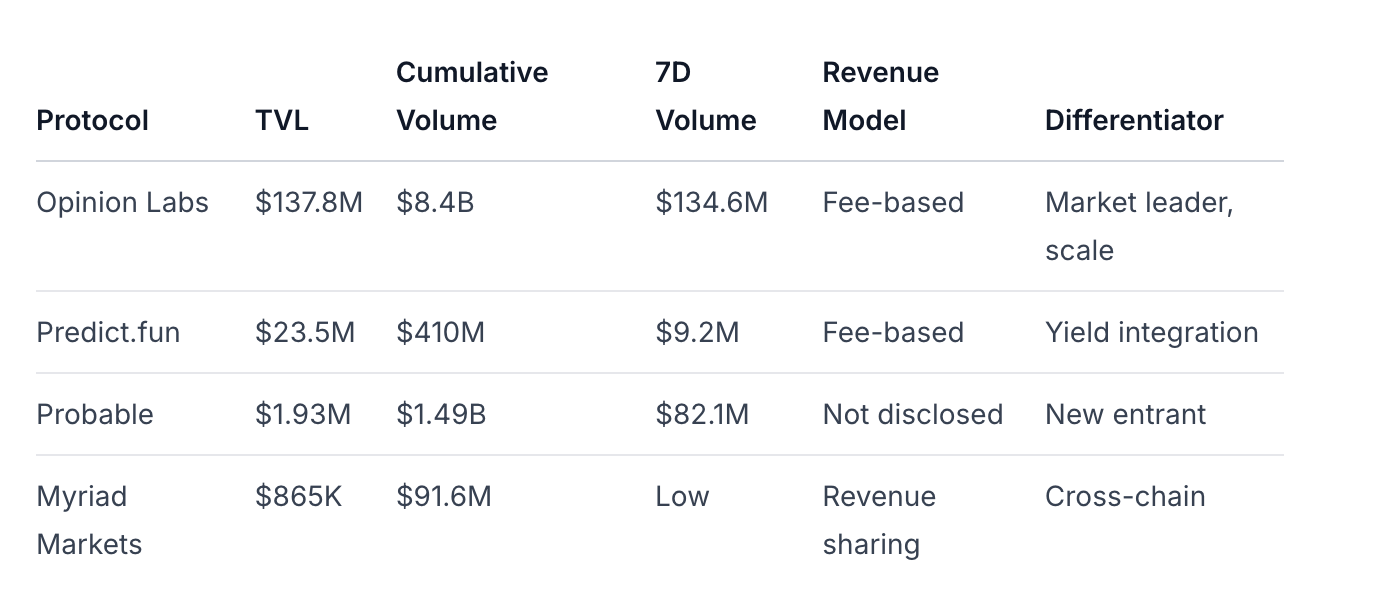Click the Cumulative Volume column header

tap(472, 97)
